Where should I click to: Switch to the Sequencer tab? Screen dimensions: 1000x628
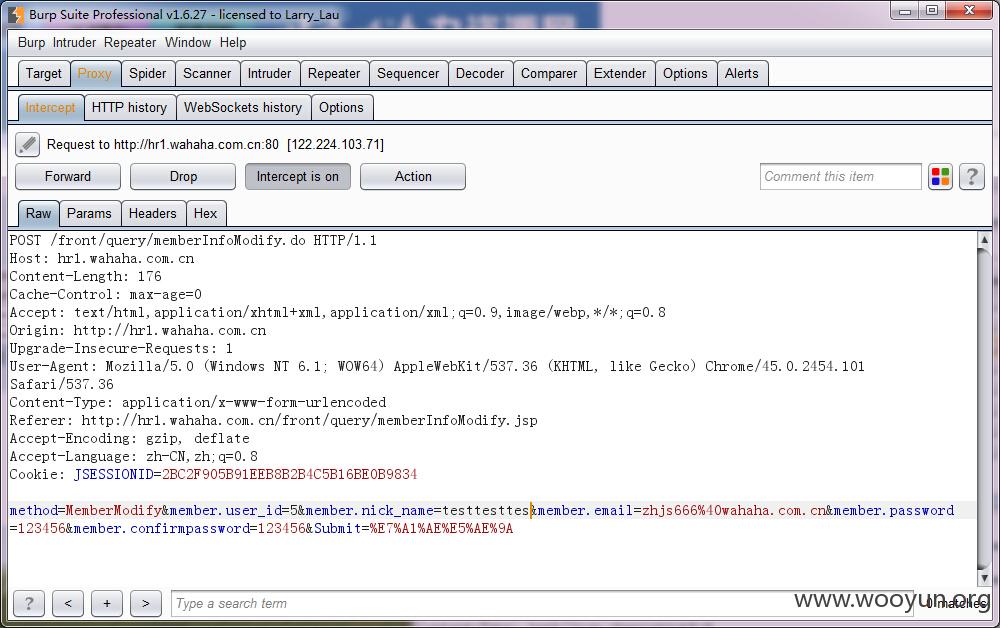point(408,73)
